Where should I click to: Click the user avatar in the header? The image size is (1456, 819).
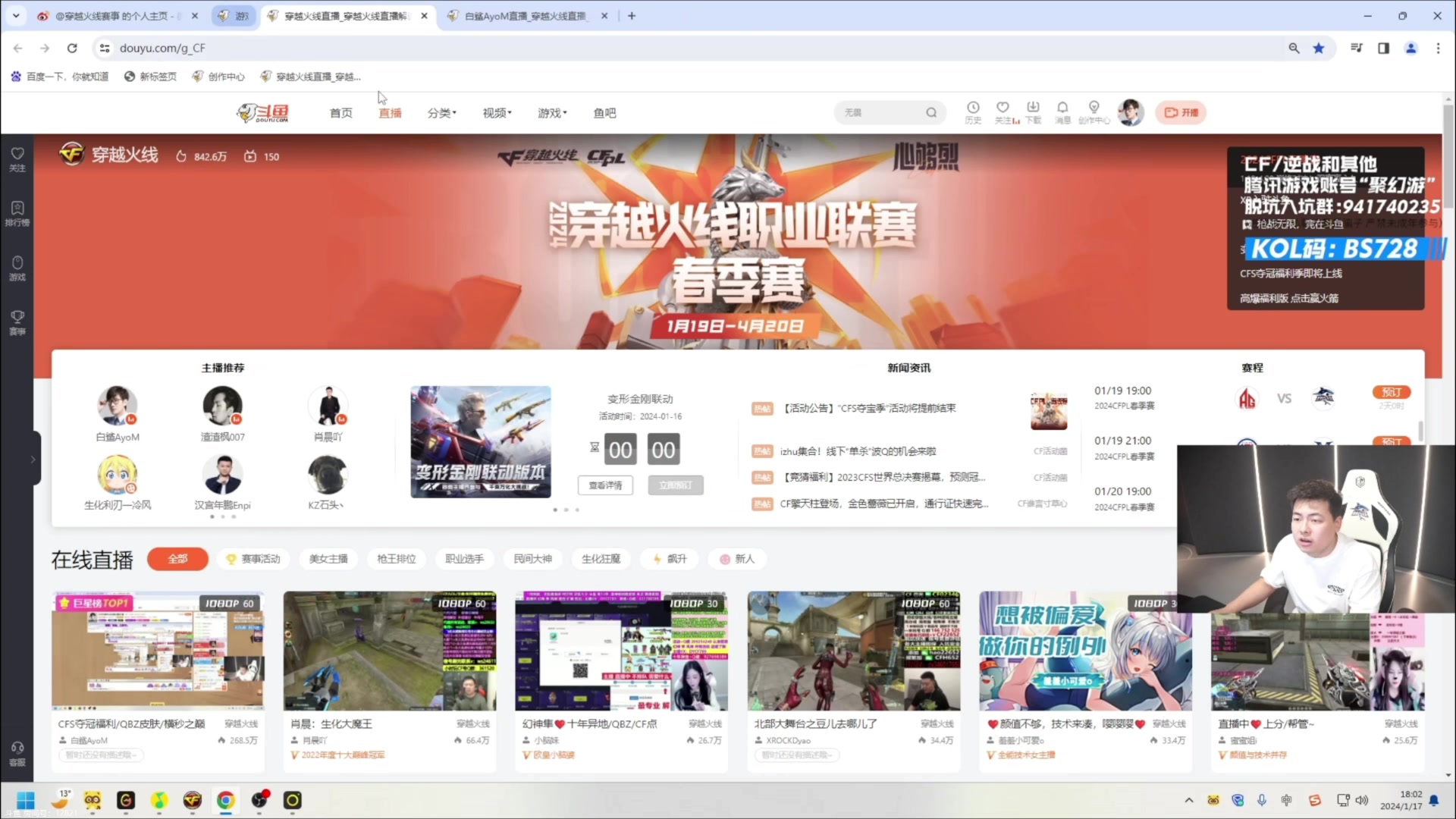click(1130, 112)
